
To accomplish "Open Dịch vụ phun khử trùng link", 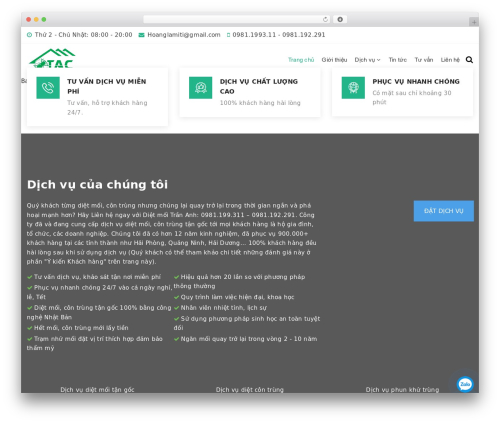I will tap(402, 389).
